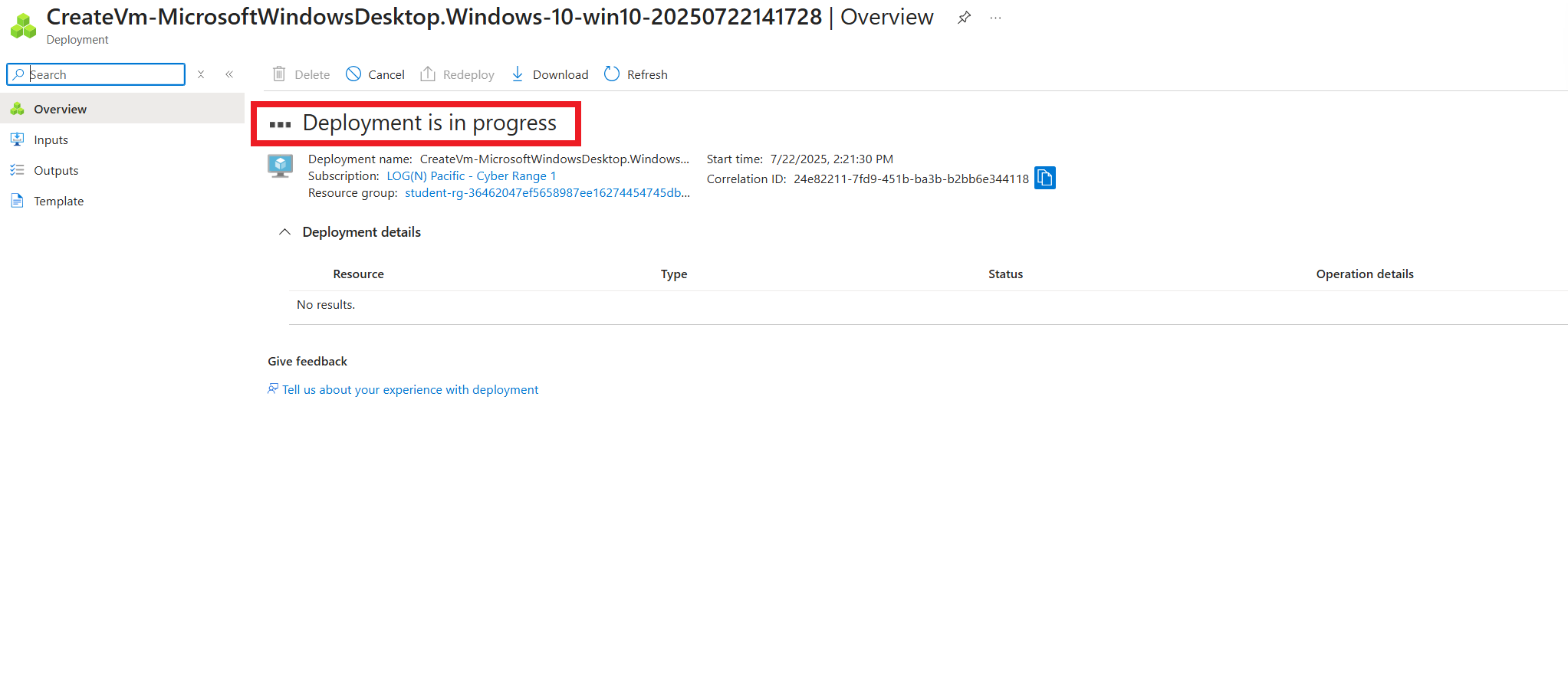Open the more options ellipsis menu
Screen dimensions: 1568x695
click(995, 18)
